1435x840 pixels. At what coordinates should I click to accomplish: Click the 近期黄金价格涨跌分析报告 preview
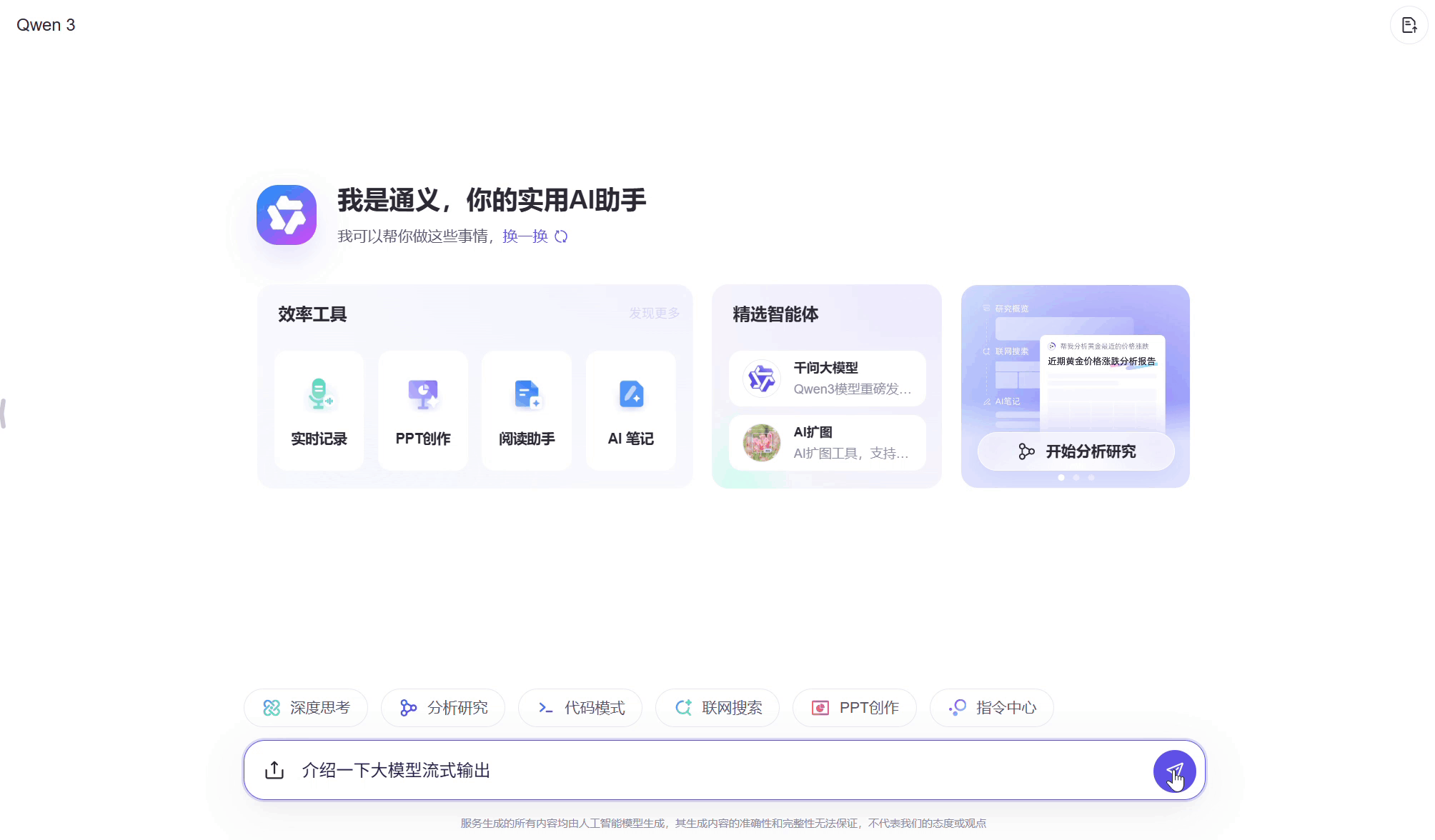pos(1101,361)
